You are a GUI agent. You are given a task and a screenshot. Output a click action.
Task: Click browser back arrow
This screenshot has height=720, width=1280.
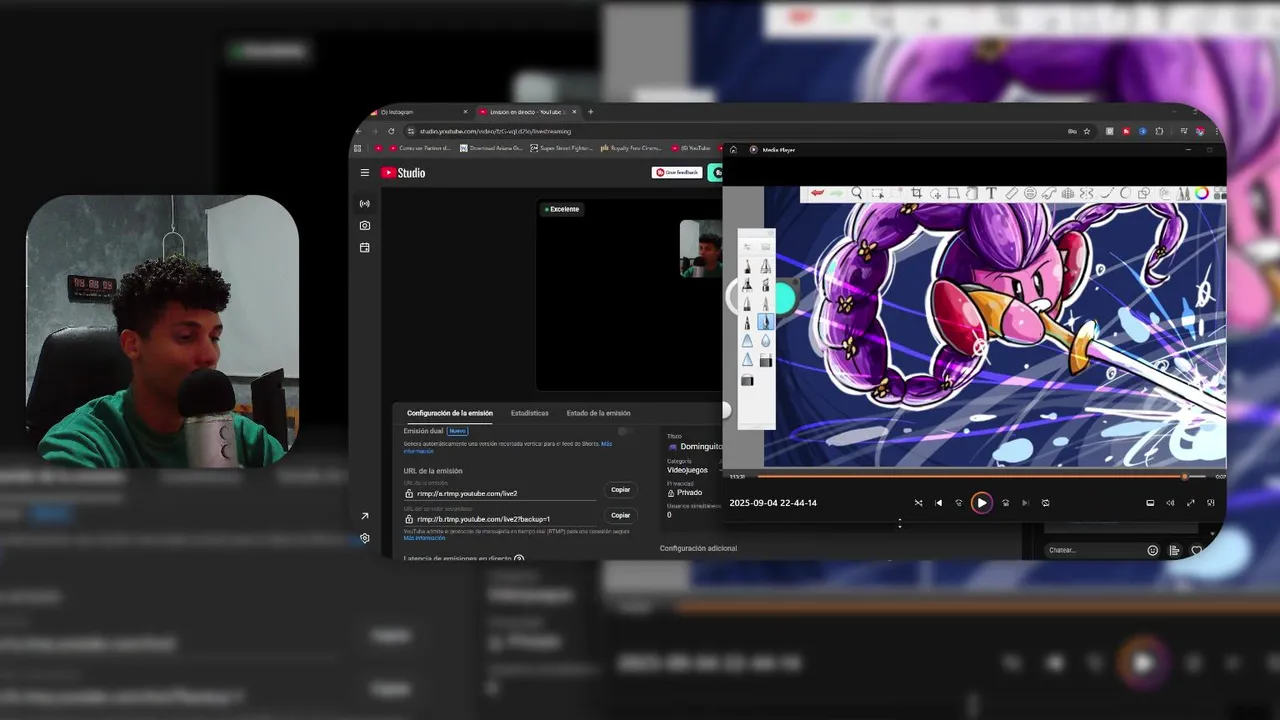359,131
